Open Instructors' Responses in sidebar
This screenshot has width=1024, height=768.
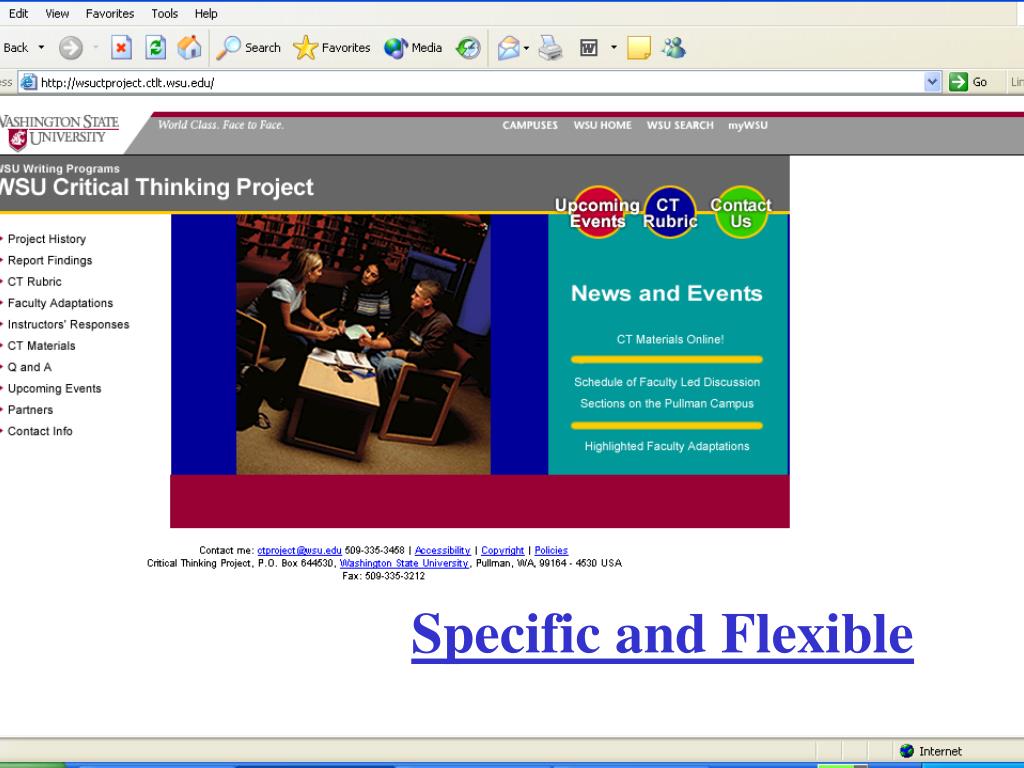point(68,325)
